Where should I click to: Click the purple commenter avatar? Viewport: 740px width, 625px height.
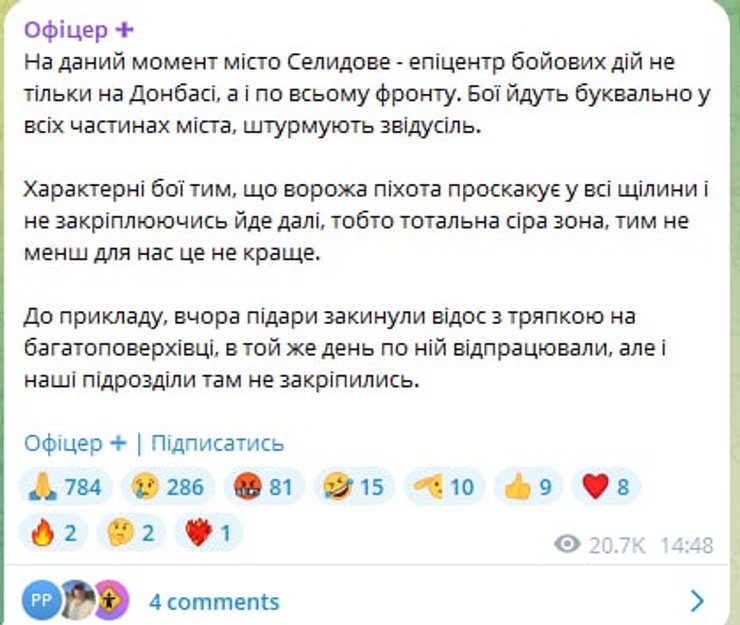112,600
